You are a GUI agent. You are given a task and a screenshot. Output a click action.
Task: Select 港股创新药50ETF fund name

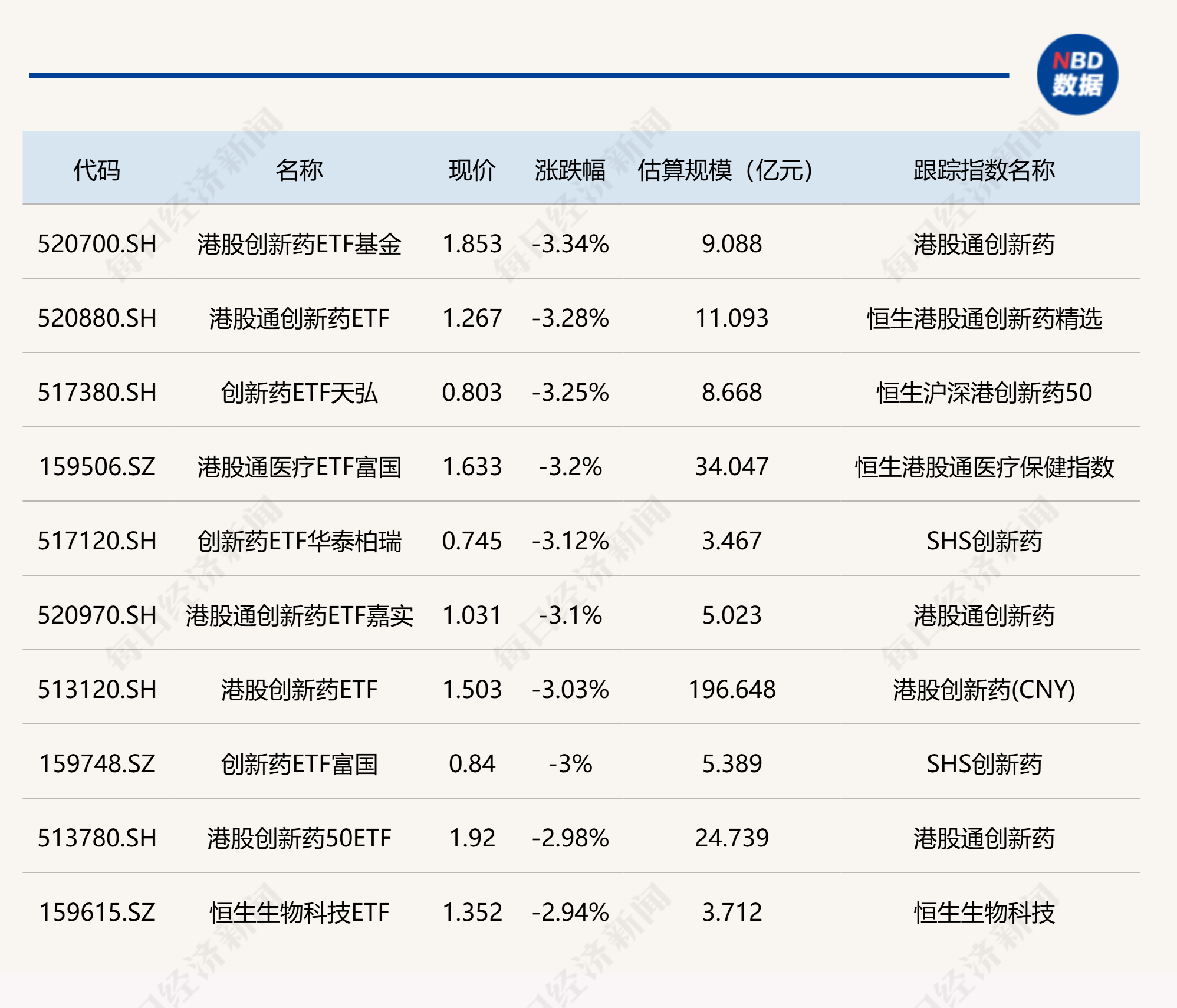pyautogui.click(x=299, y=838)
